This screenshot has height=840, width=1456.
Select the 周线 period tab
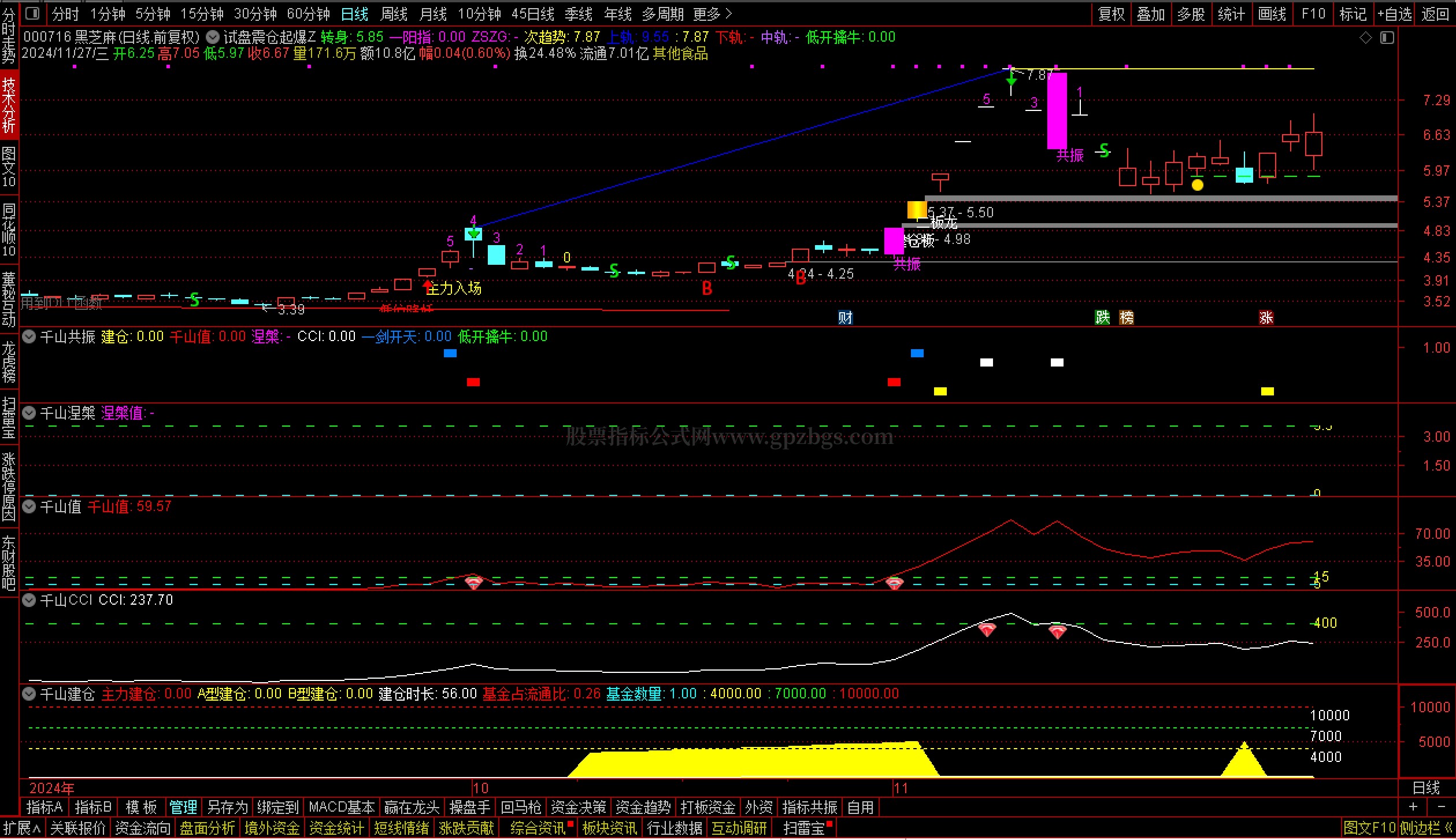[394, 13]
